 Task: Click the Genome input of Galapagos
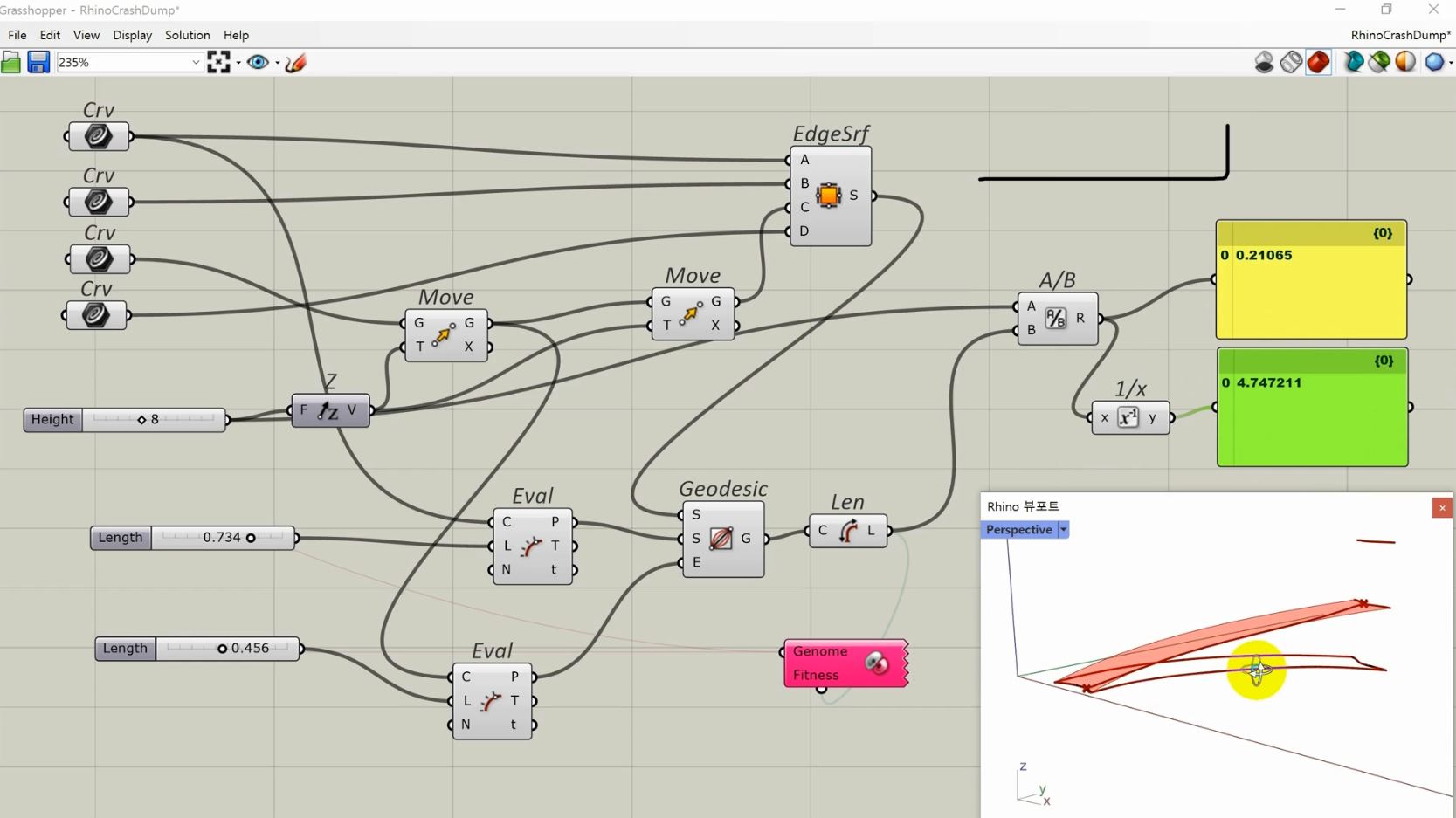tap(820, 651)
